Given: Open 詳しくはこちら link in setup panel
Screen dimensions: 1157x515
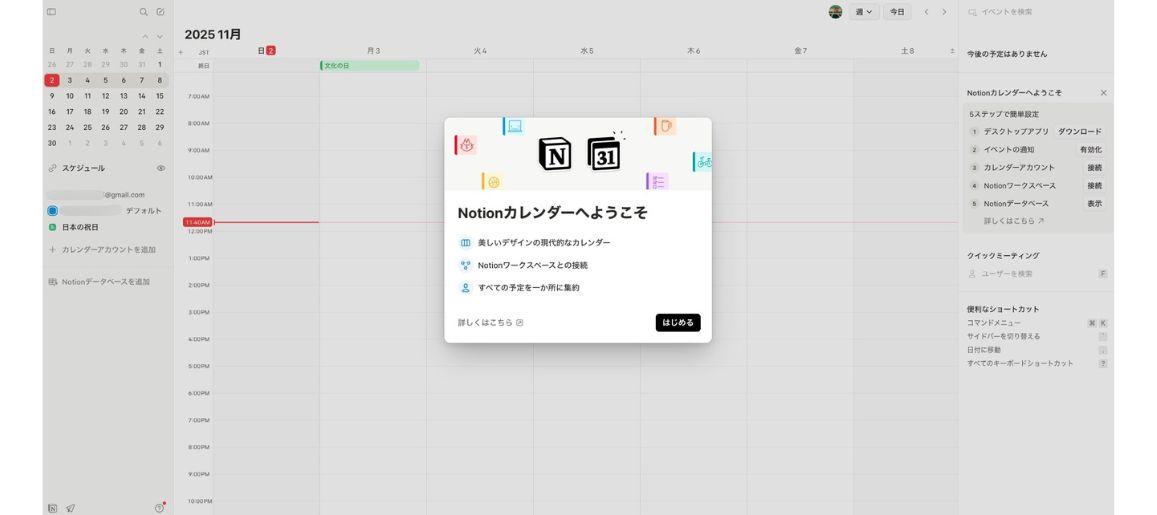Looking at the screenshot, I should coord(1014,221).
